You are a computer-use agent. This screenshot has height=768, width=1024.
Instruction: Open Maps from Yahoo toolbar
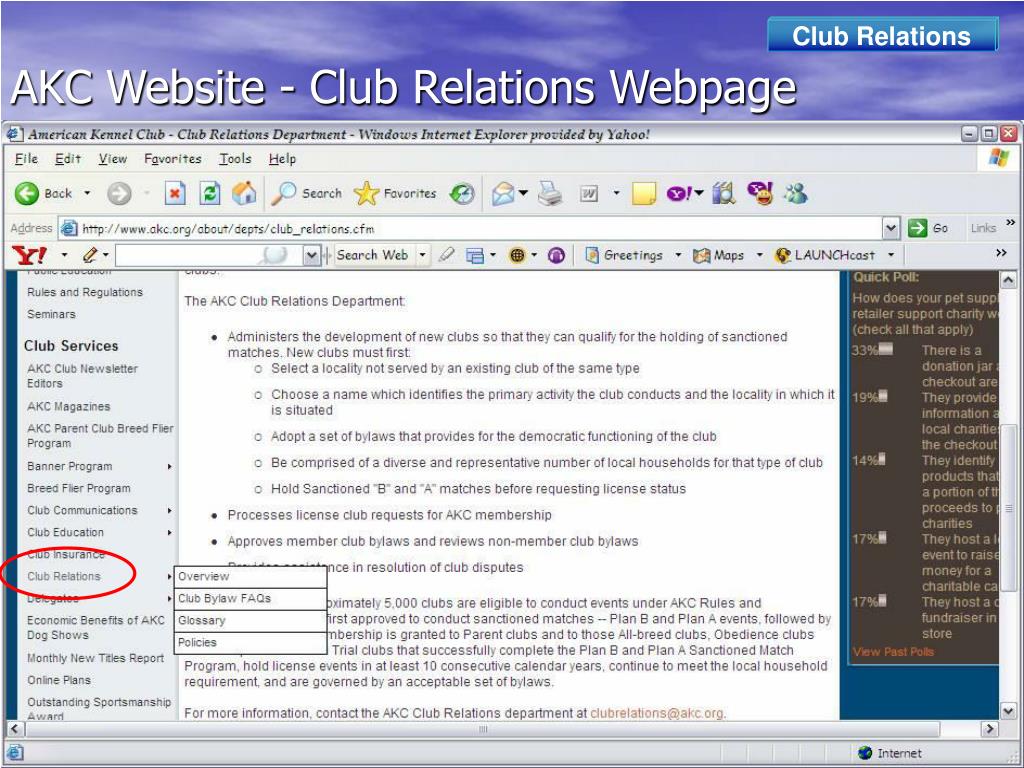[718, 255]
